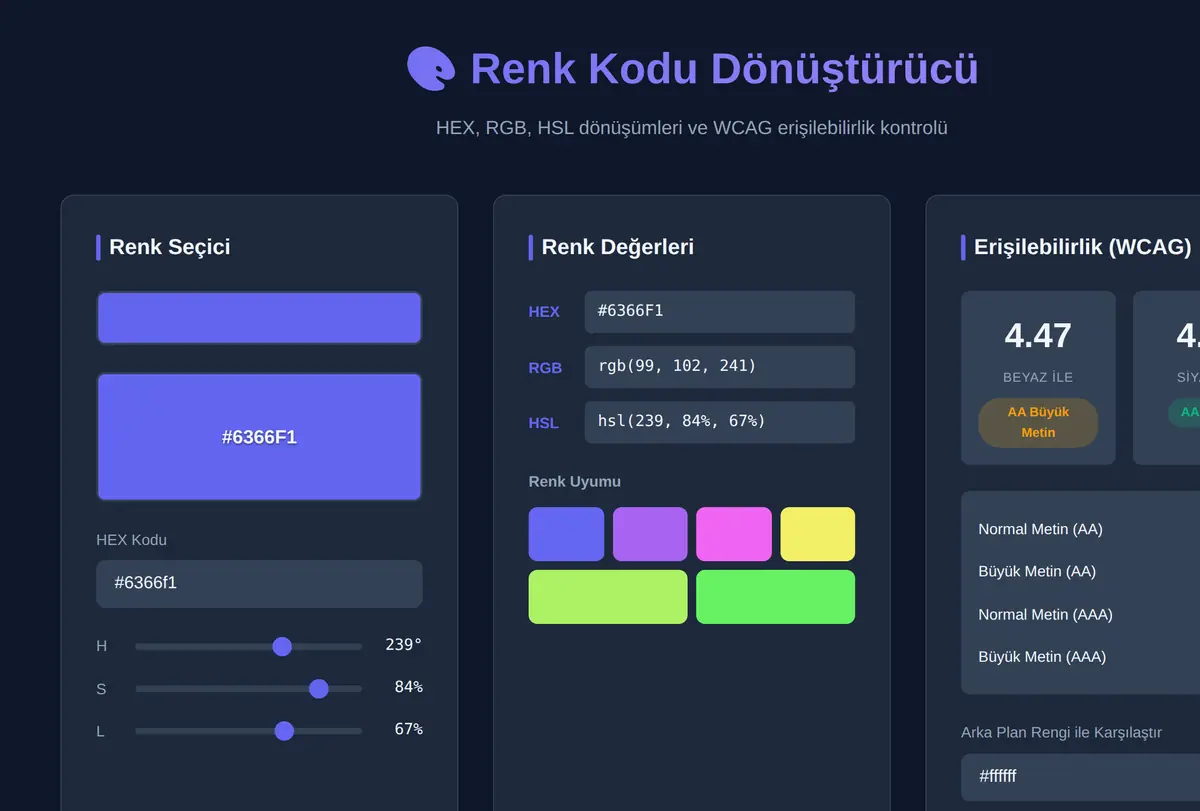
Task: Click the Arka Plan Rengi ile Karşılaştır label
Action: (1061, 733)
